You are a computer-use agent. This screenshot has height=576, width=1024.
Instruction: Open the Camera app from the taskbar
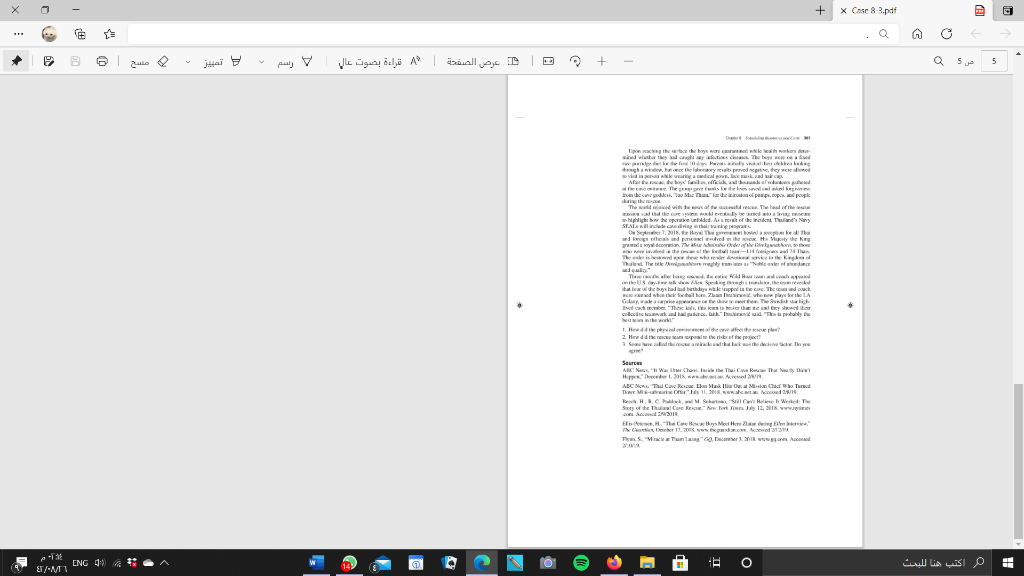pyautogui.click(x=547, y=562)
